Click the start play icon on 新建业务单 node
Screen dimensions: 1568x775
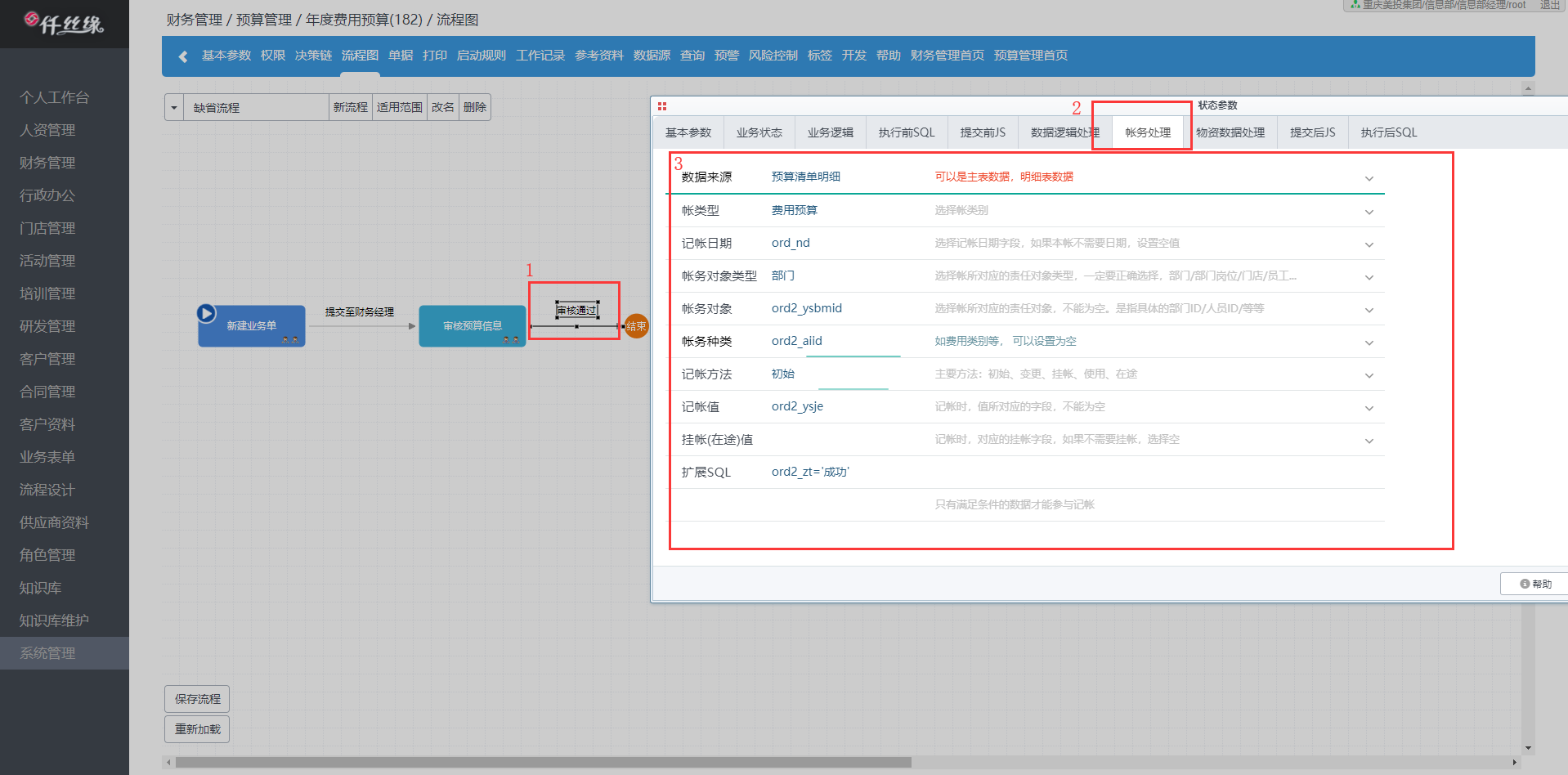206,313
